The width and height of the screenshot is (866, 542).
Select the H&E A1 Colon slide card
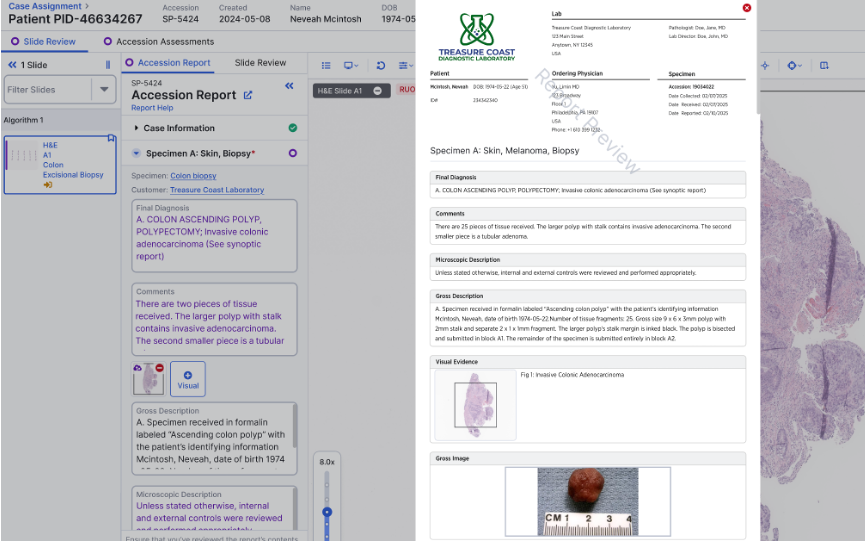pos(60,165)
